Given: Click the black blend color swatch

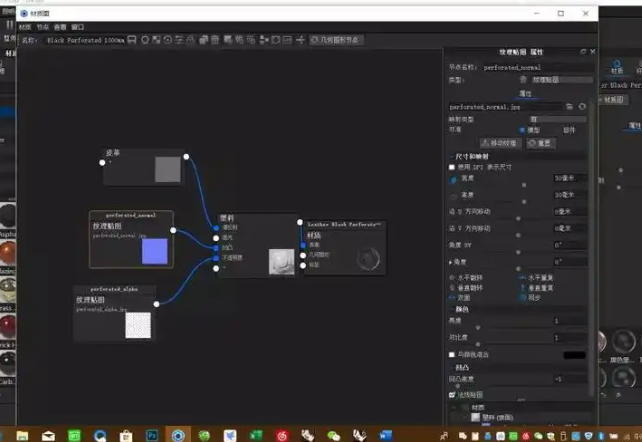Looking at the screenshot, I should (574, 355).
